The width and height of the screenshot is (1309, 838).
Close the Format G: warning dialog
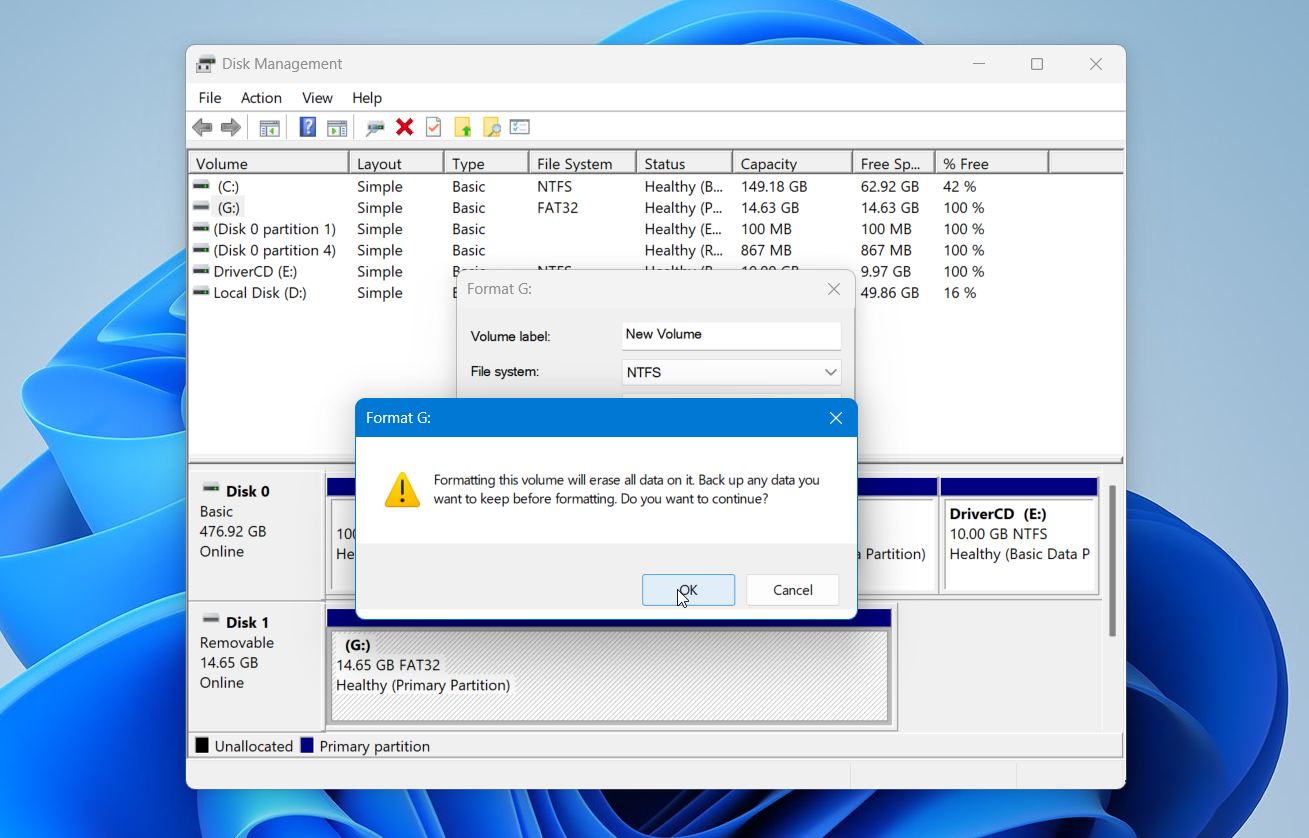[836, 418]
